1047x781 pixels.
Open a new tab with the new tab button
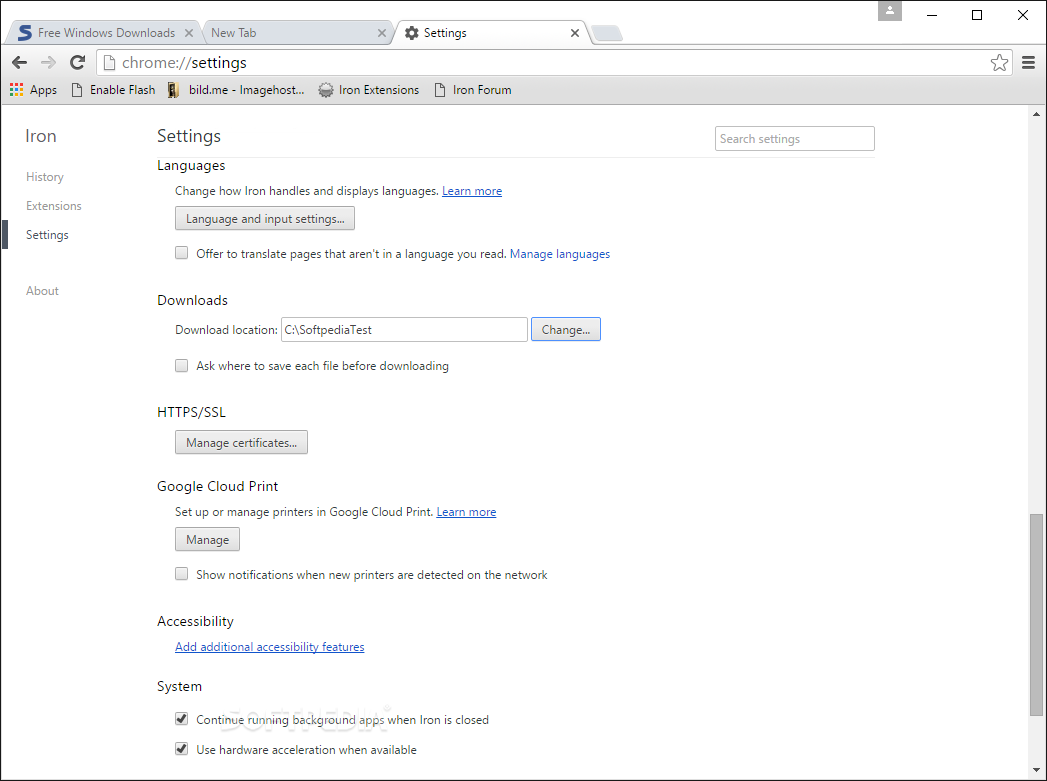(x=607, y=33)
